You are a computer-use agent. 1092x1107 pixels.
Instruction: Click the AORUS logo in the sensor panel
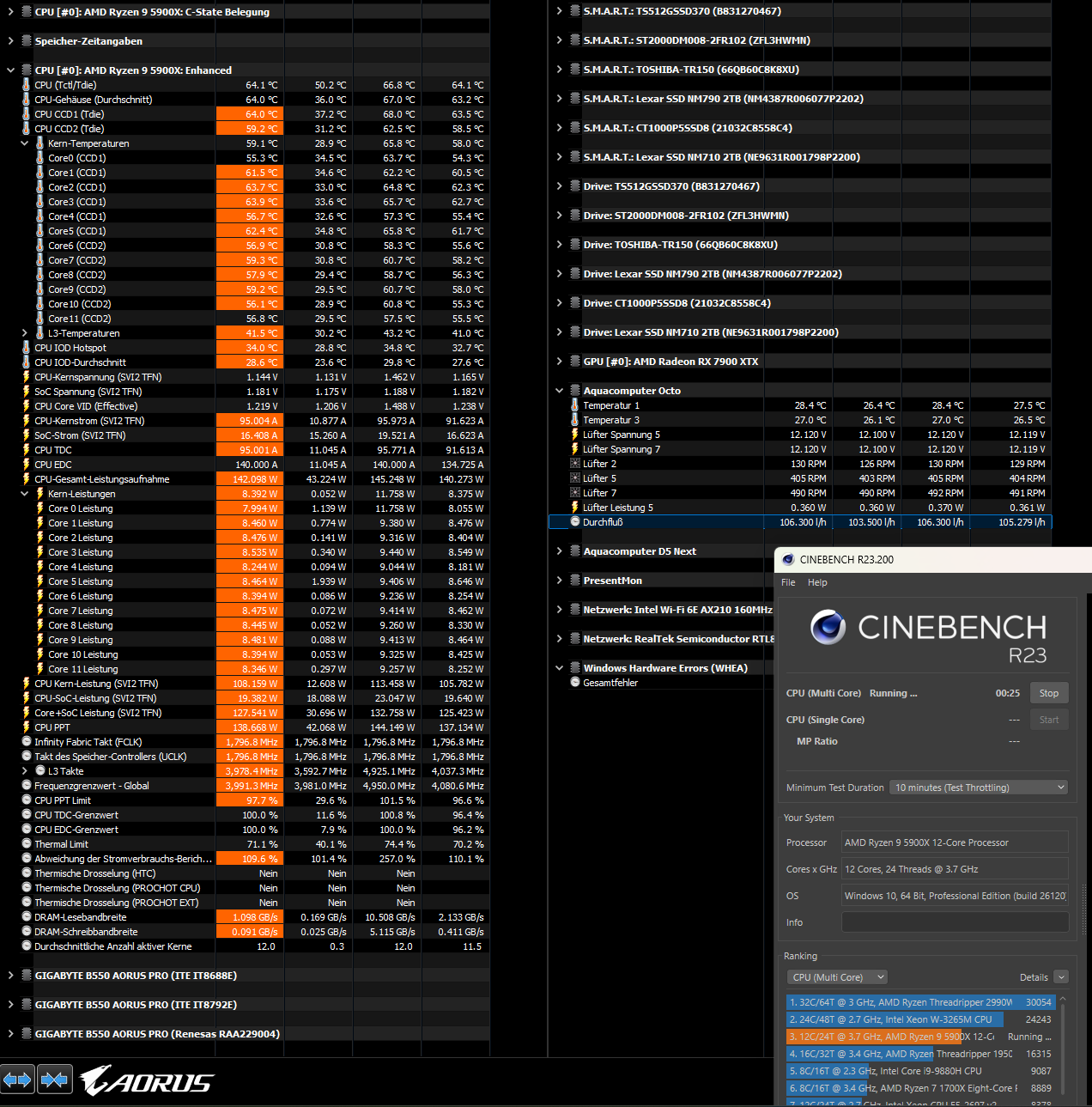pos(146,1080)
